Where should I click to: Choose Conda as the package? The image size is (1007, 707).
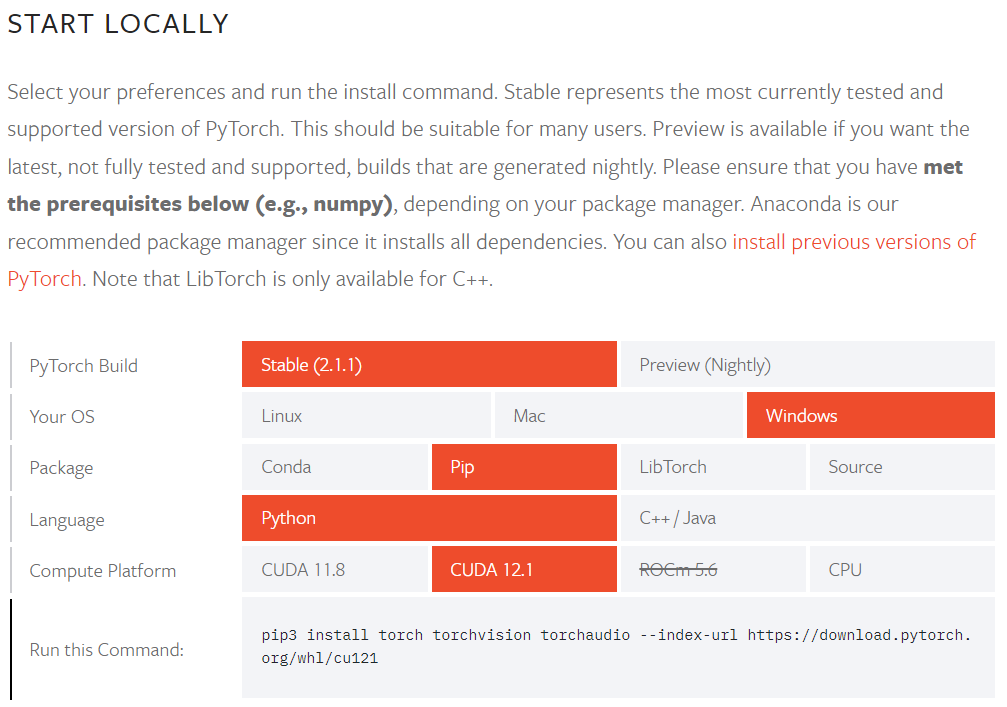click(x=335, y=467)
